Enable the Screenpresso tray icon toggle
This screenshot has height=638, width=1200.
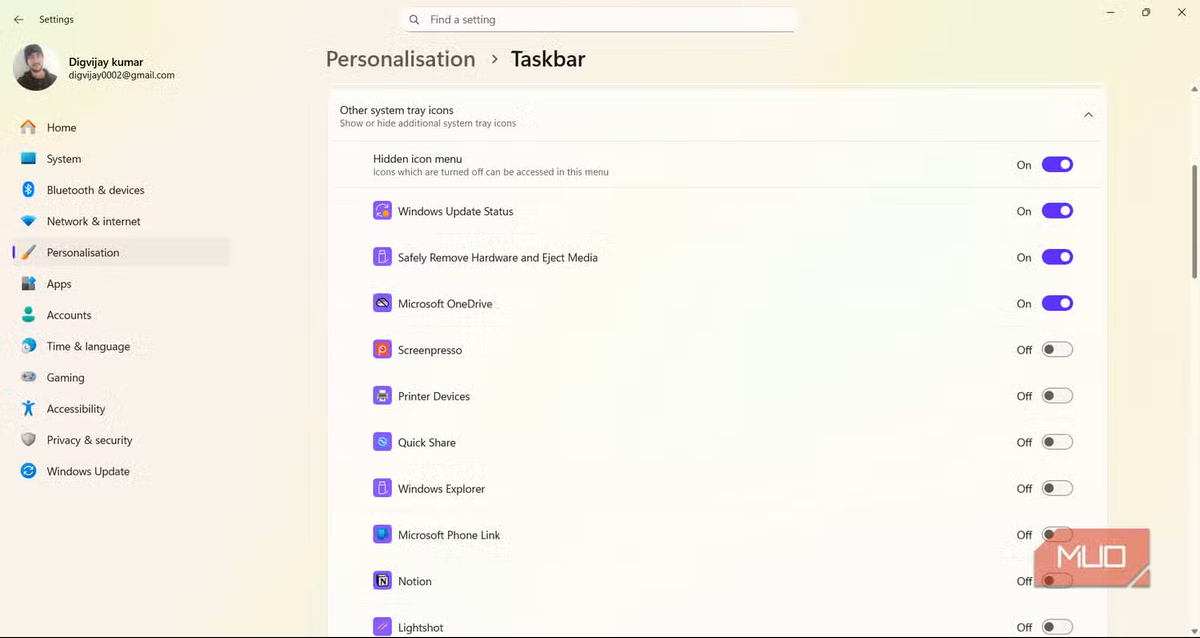1057,350
